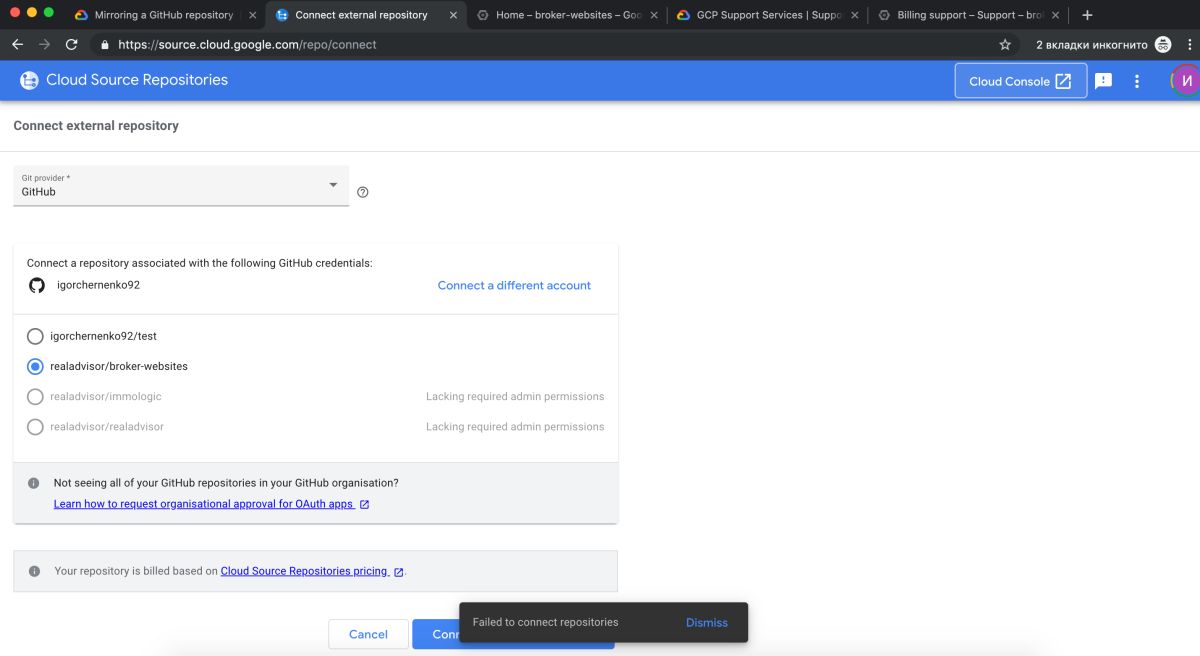Select igorchernenko92/test repository radio
Viewport: 1200px width, 656px height.
[x=36, y=337]
